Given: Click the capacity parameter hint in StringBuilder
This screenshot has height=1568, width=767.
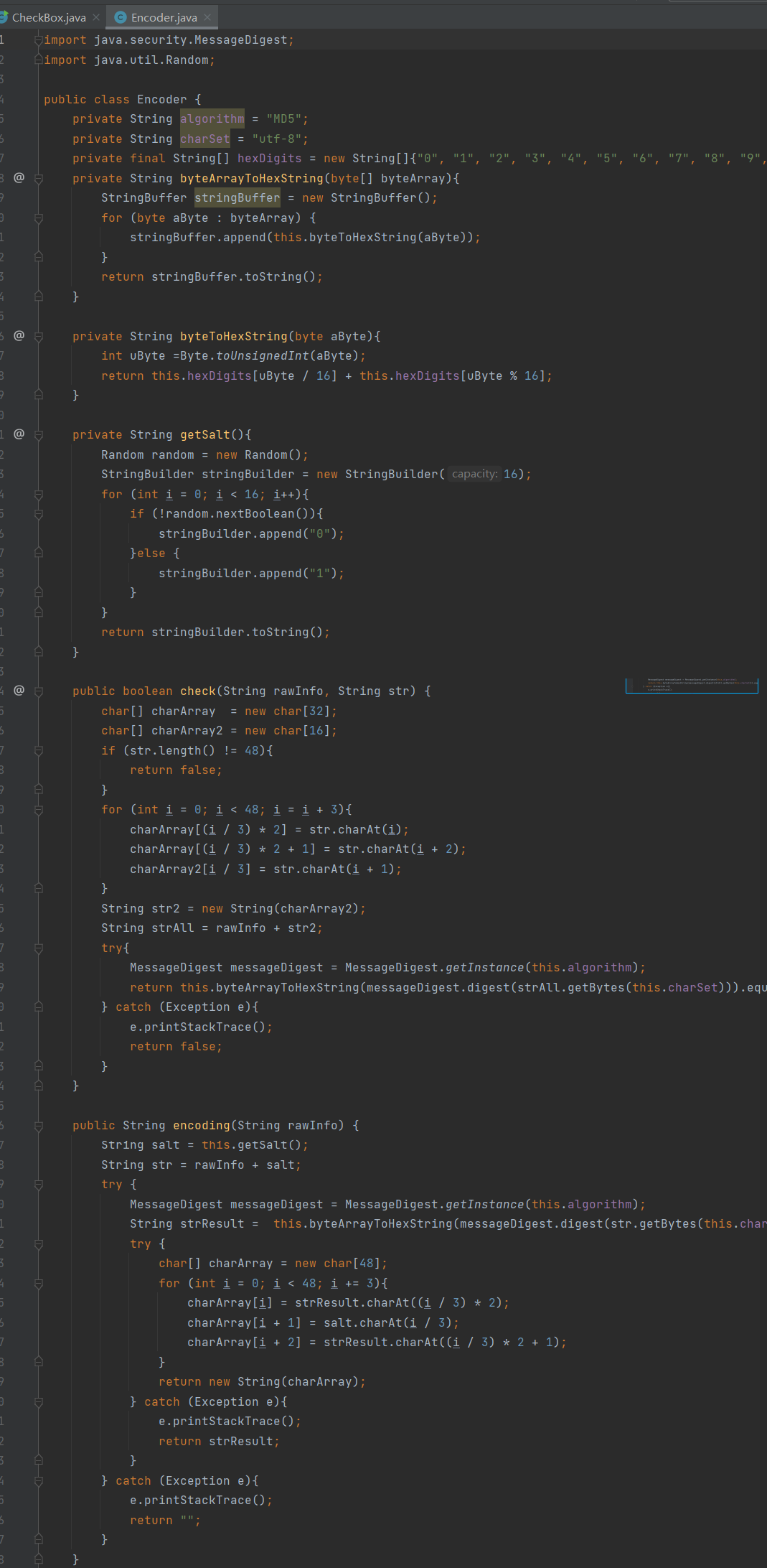Looking at the screenshot, I should (x=474, y=474).
